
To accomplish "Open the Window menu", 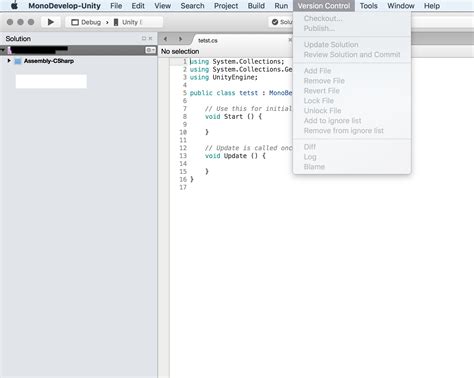I will coord(401,6).
